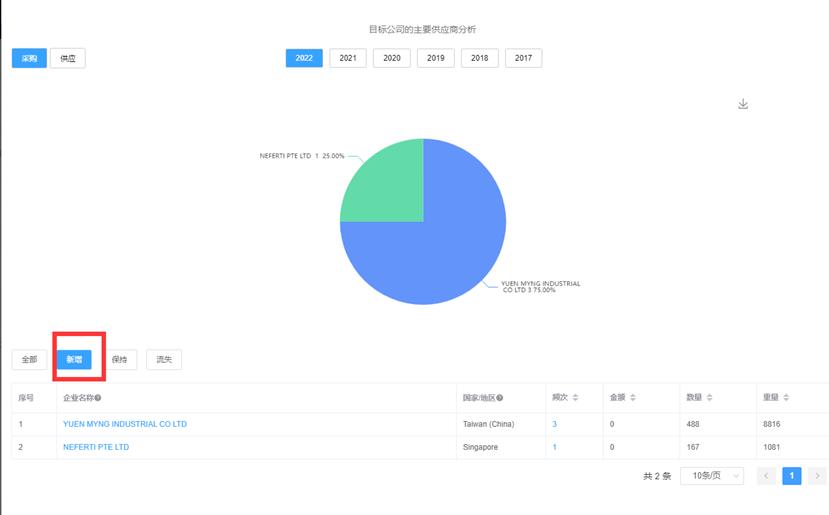Click Taiwan (China) cell
Screen dimensions: 829x515
[x=488, y=424]
